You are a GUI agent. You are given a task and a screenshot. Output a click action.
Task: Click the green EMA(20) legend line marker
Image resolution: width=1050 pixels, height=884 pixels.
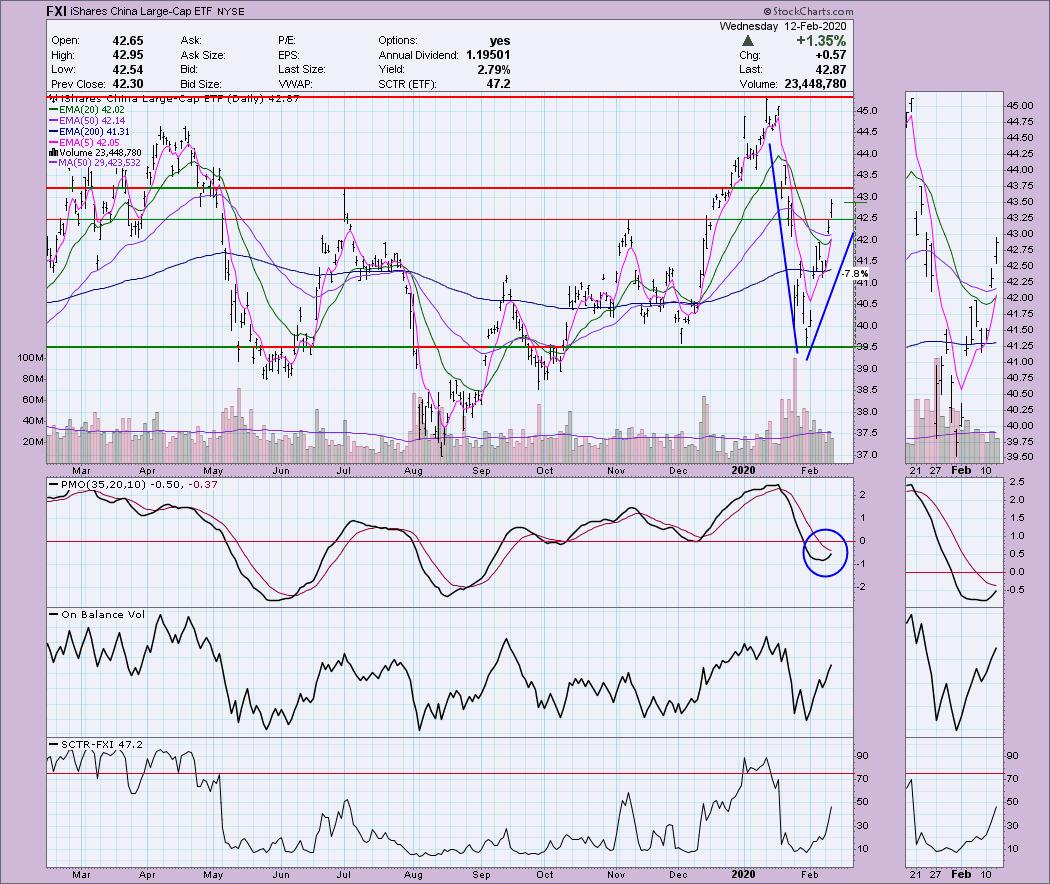click(x=53, y=109)
